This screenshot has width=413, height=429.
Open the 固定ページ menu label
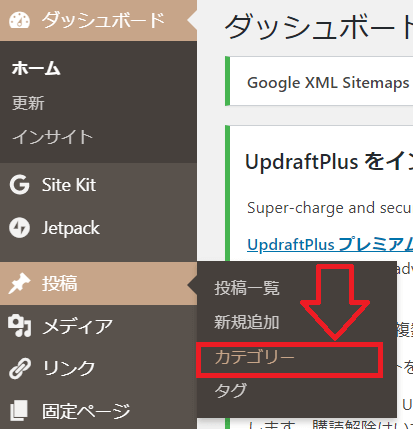click(x=86, y=411)
